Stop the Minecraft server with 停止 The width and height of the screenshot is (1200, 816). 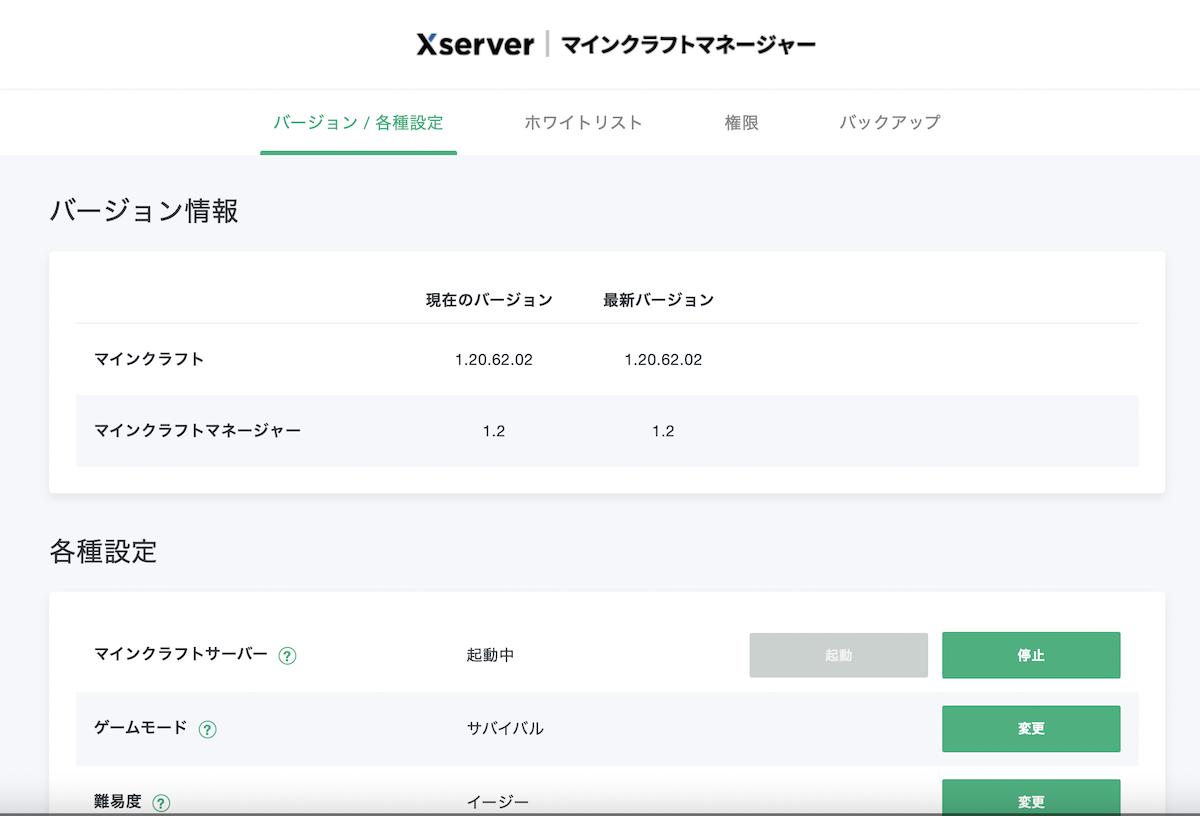[1031, 655]
